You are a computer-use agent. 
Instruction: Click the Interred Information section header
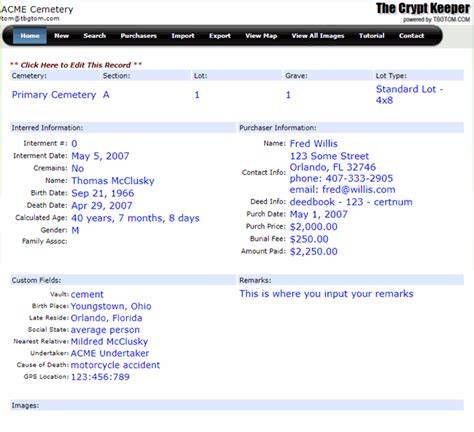pyautogui.click(x=123, y=128)
